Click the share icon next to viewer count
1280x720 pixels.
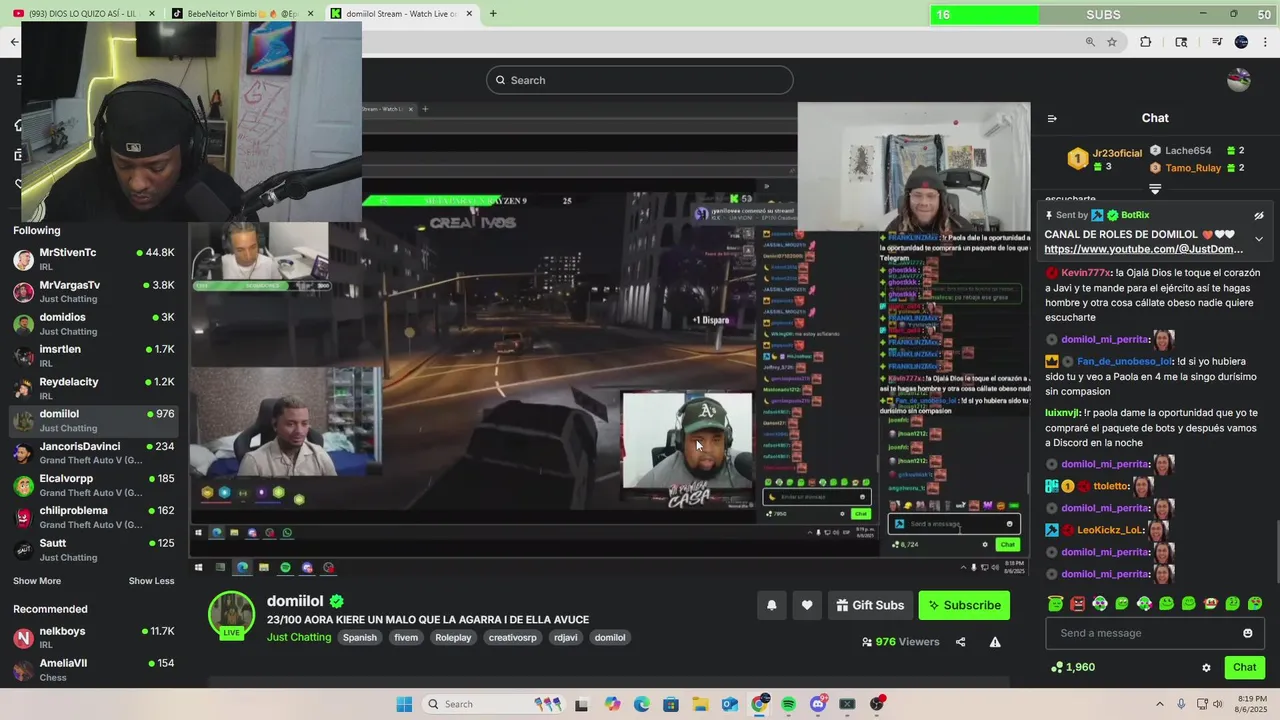click(x=960, y=642)
